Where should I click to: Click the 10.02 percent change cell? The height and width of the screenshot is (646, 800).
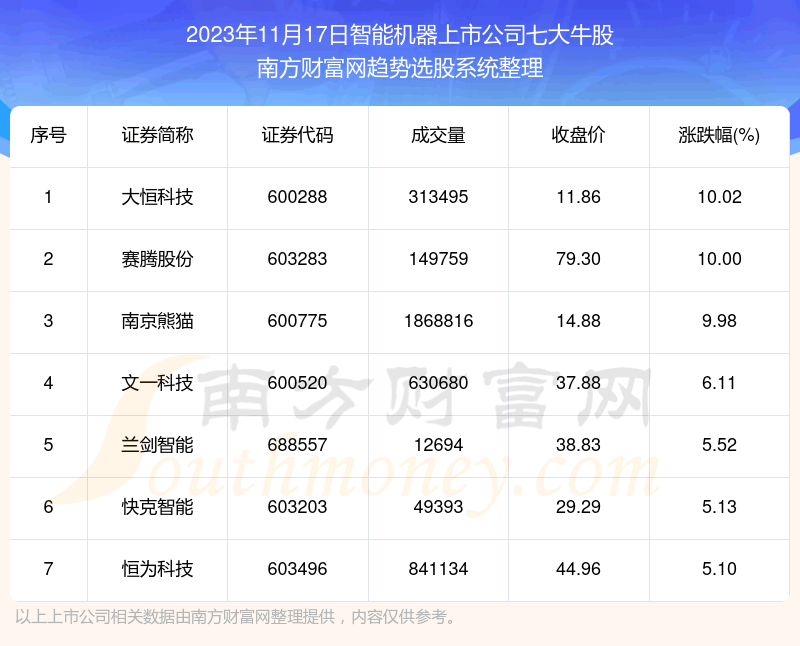719,197
